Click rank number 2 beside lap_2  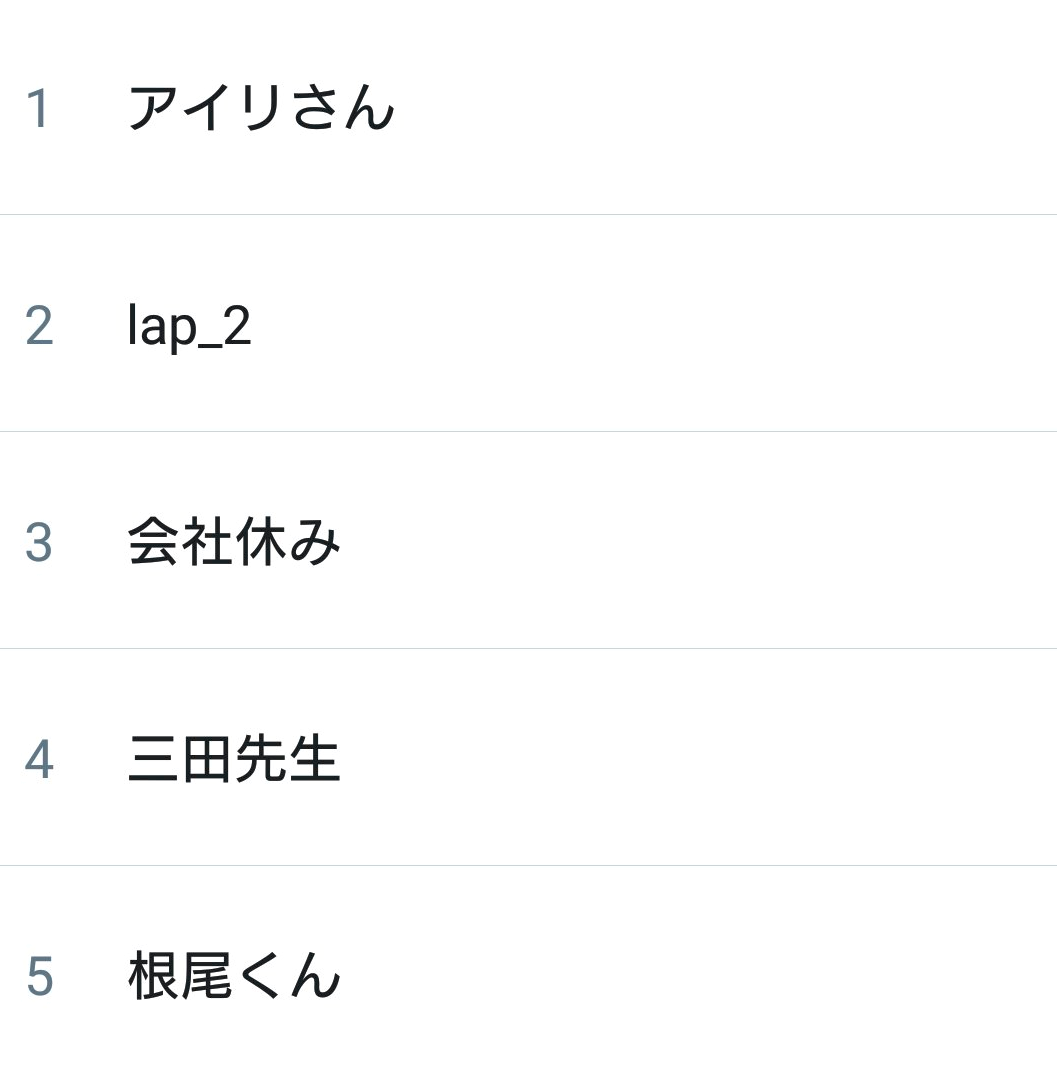39,325
